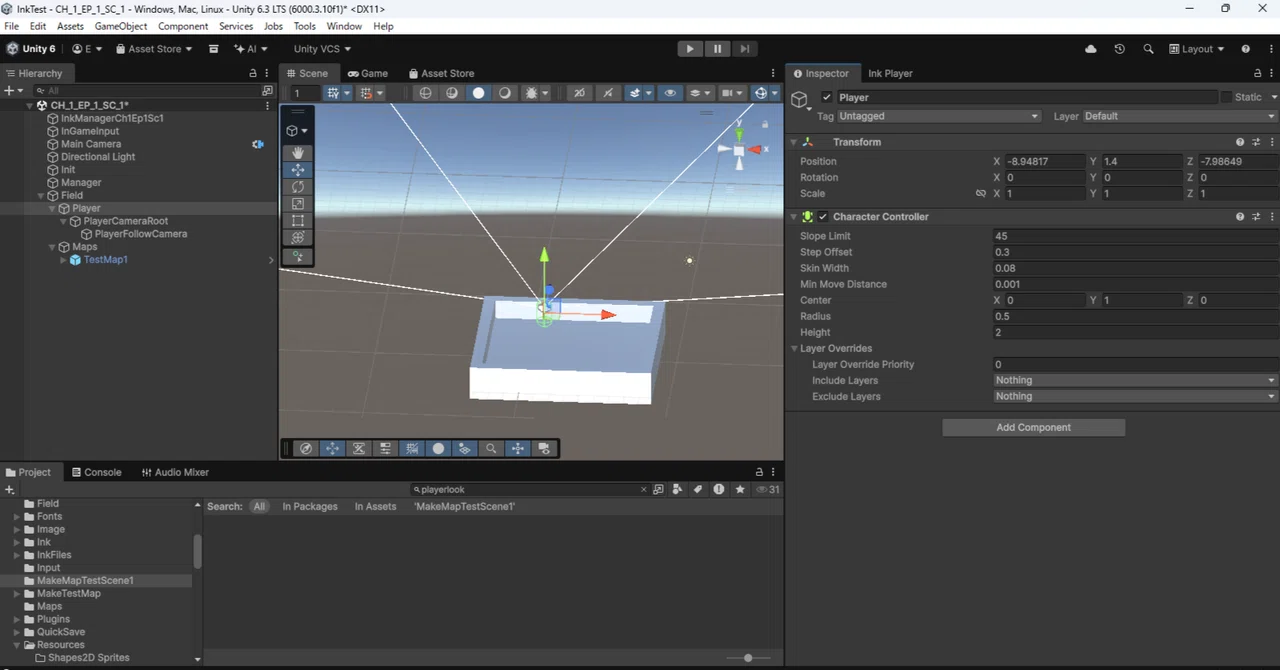
Task: Toggle the Inspector lock icon
Action: tap(1258, 73)
